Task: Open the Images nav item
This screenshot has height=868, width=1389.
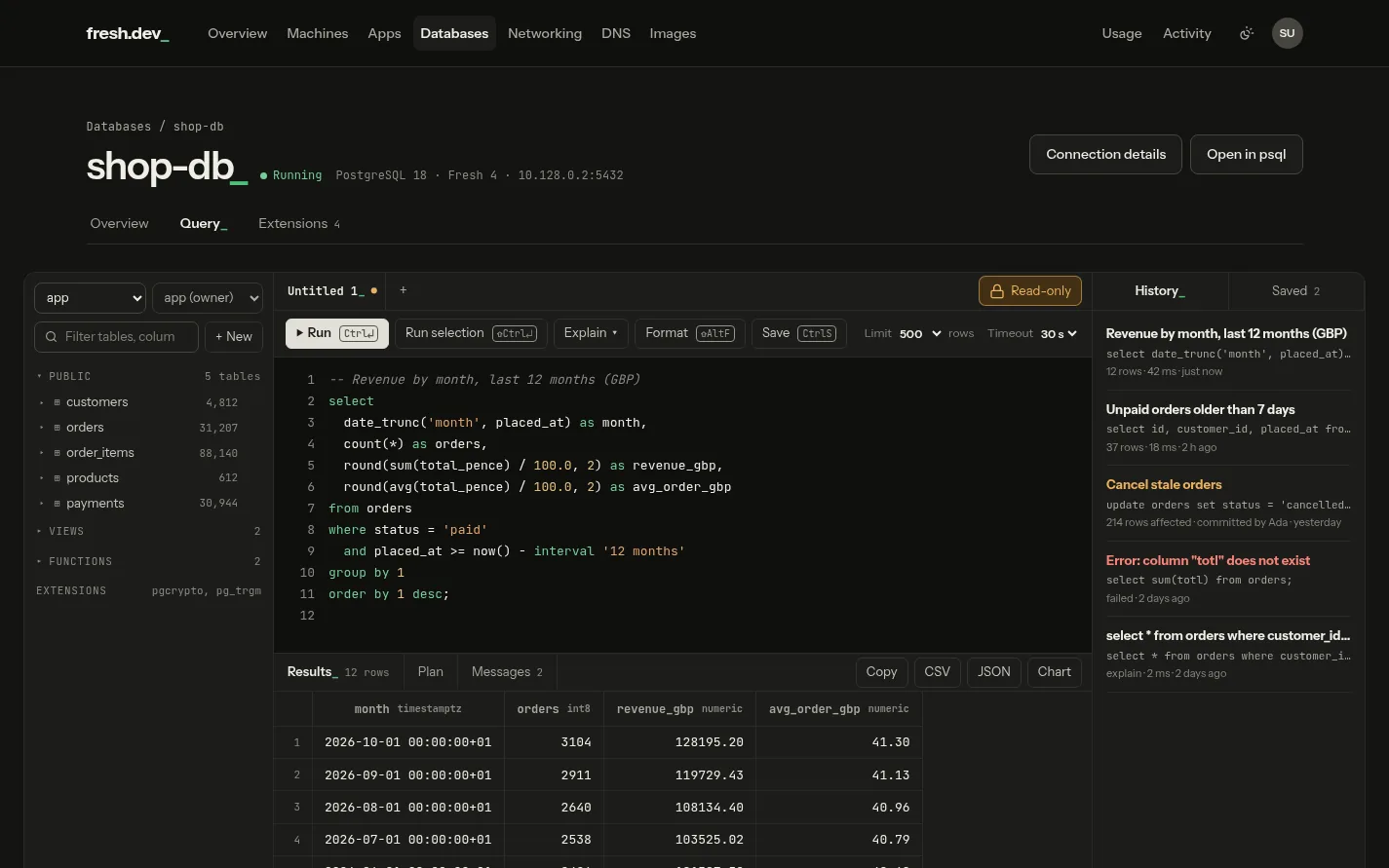Action: (673, 33)
